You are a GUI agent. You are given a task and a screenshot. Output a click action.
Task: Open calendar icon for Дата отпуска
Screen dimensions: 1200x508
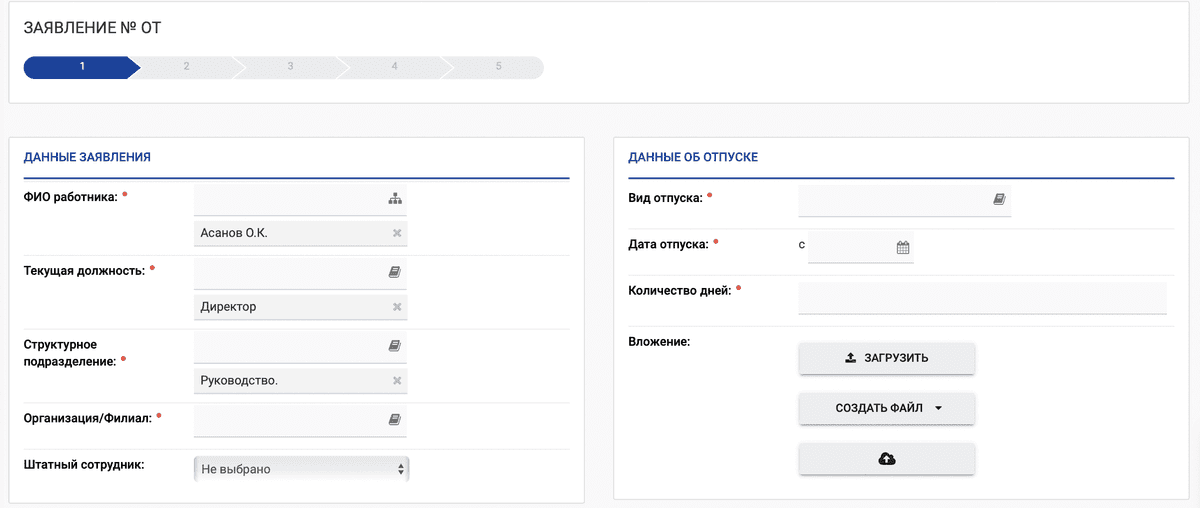pos(902,248)
